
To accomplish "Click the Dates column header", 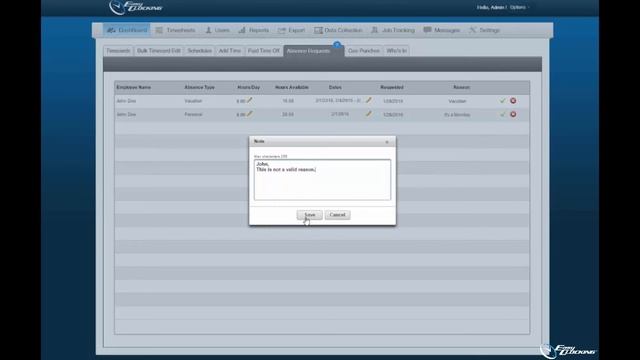I will click(x=335, y=87).
